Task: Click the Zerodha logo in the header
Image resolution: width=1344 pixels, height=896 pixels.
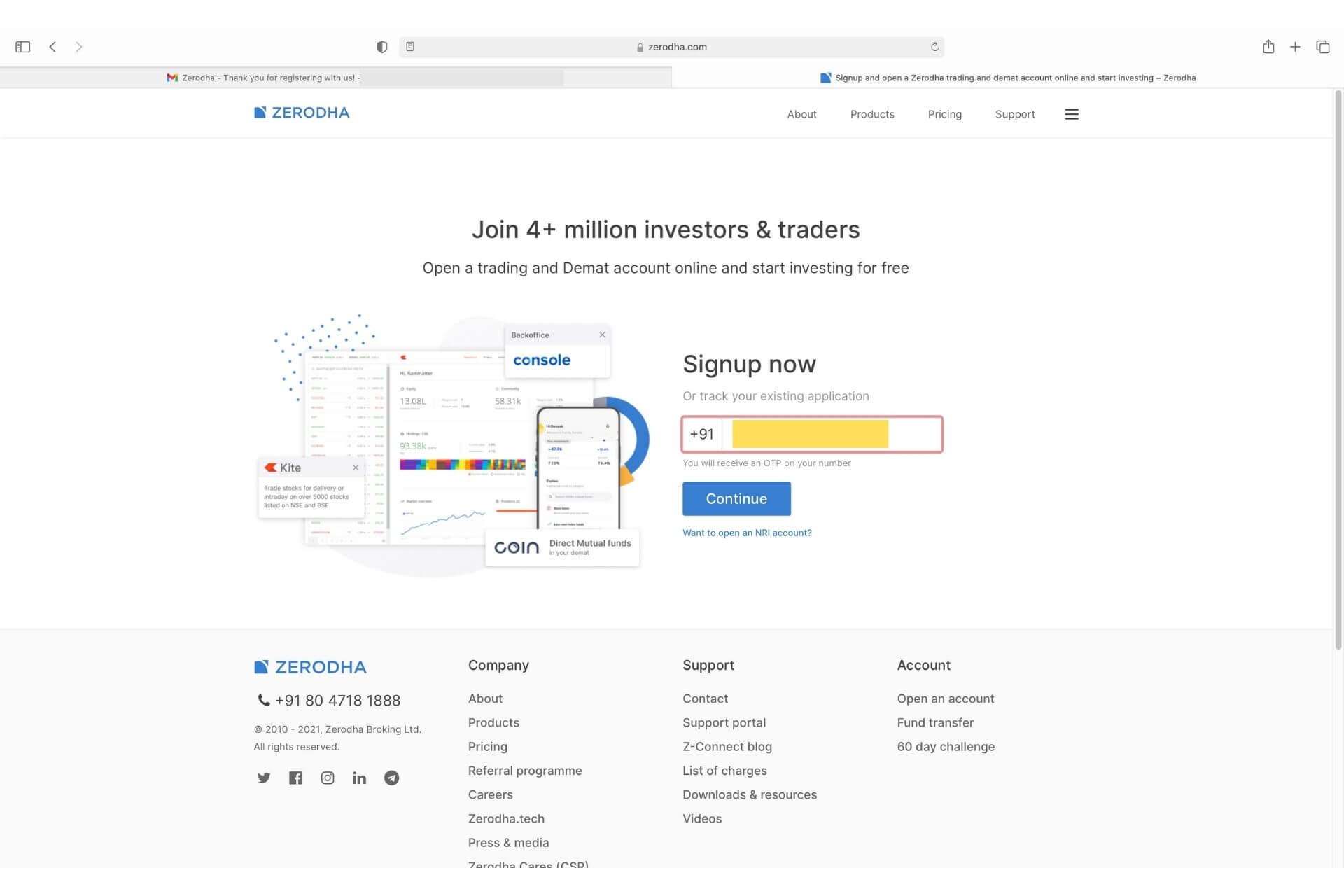Action: 302,112
